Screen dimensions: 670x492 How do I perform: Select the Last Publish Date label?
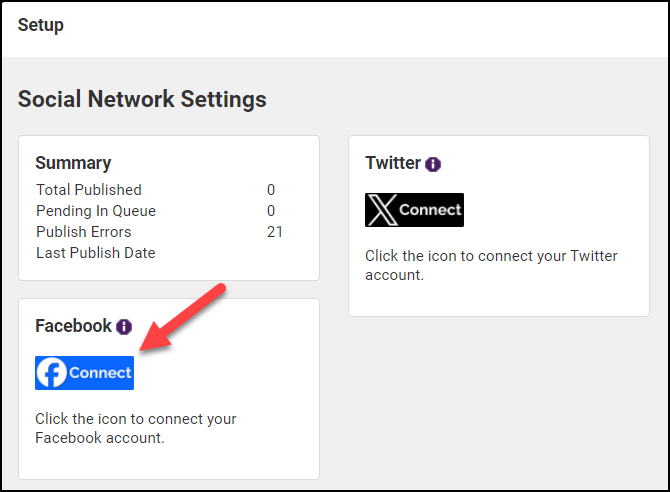tap(96, 253)
